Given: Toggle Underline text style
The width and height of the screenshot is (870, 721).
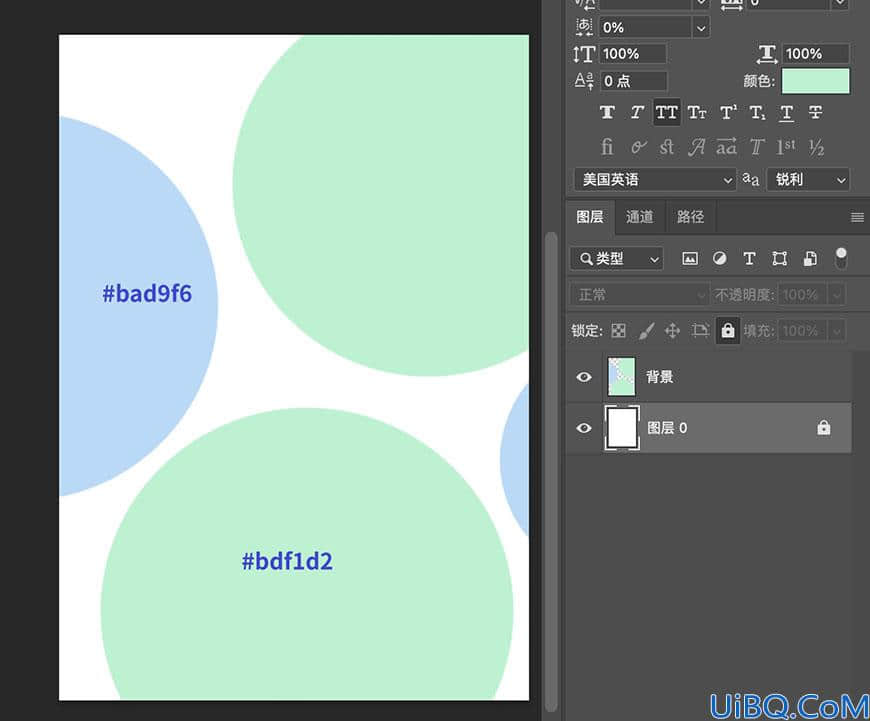Looking at the screenshot, I should click(786, 113).
